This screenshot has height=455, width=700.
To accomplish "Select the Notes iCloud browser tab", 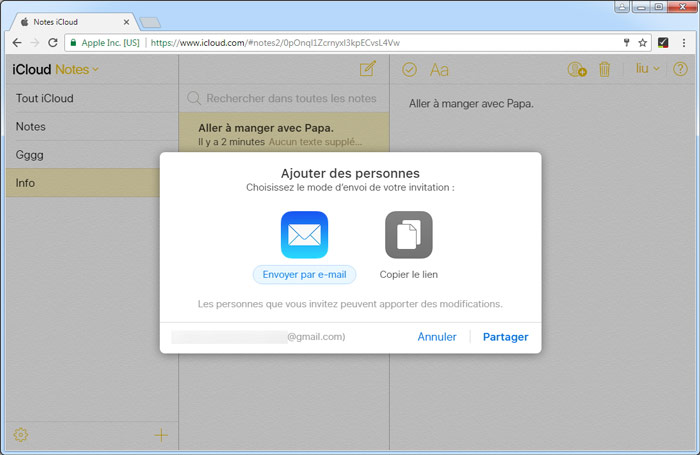I will 74,22.
